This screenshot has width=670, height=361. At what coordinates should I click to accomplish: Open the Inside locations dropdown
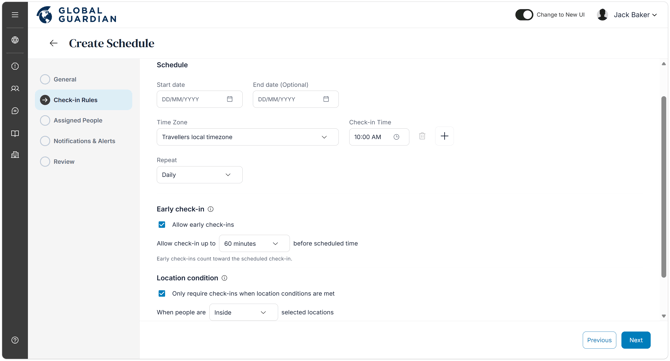244,312
